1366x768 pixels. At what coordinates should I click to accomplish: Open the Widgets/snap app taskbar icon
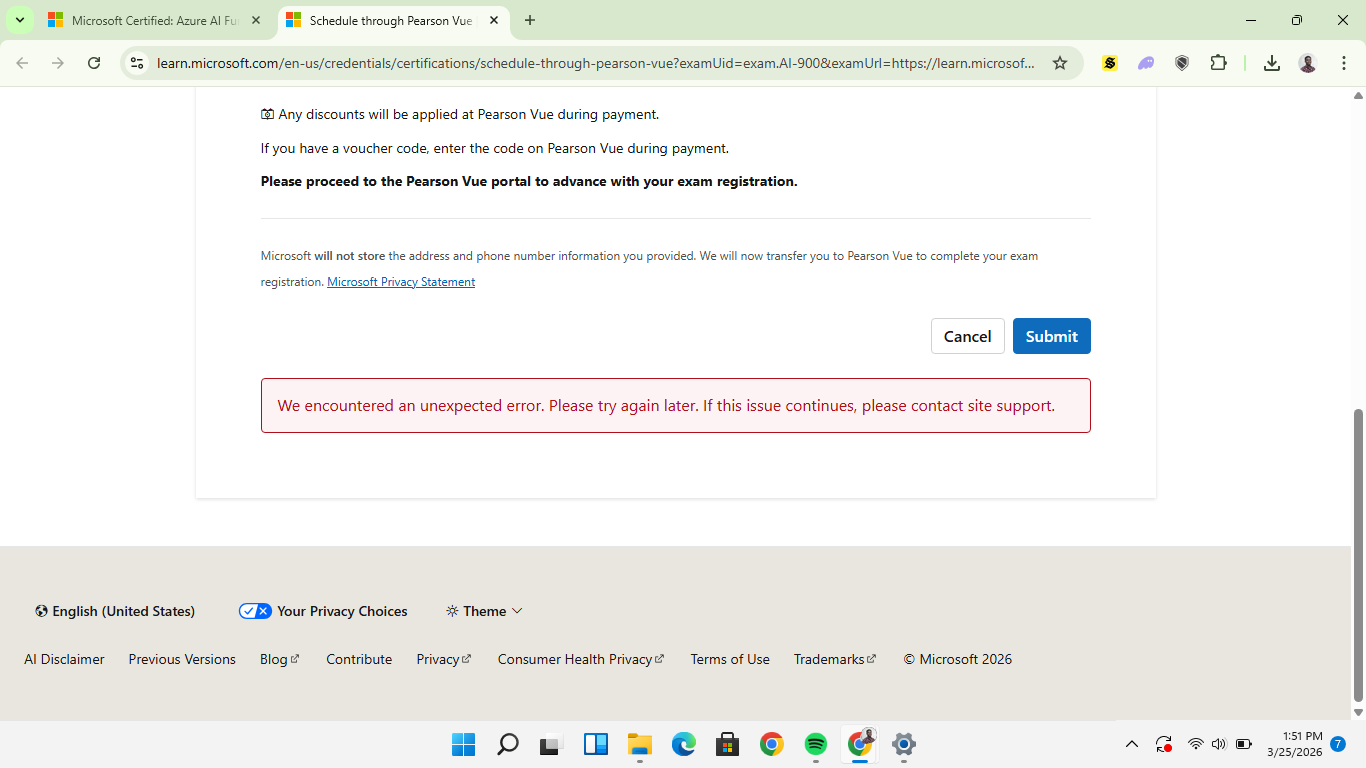pos(596,744)
